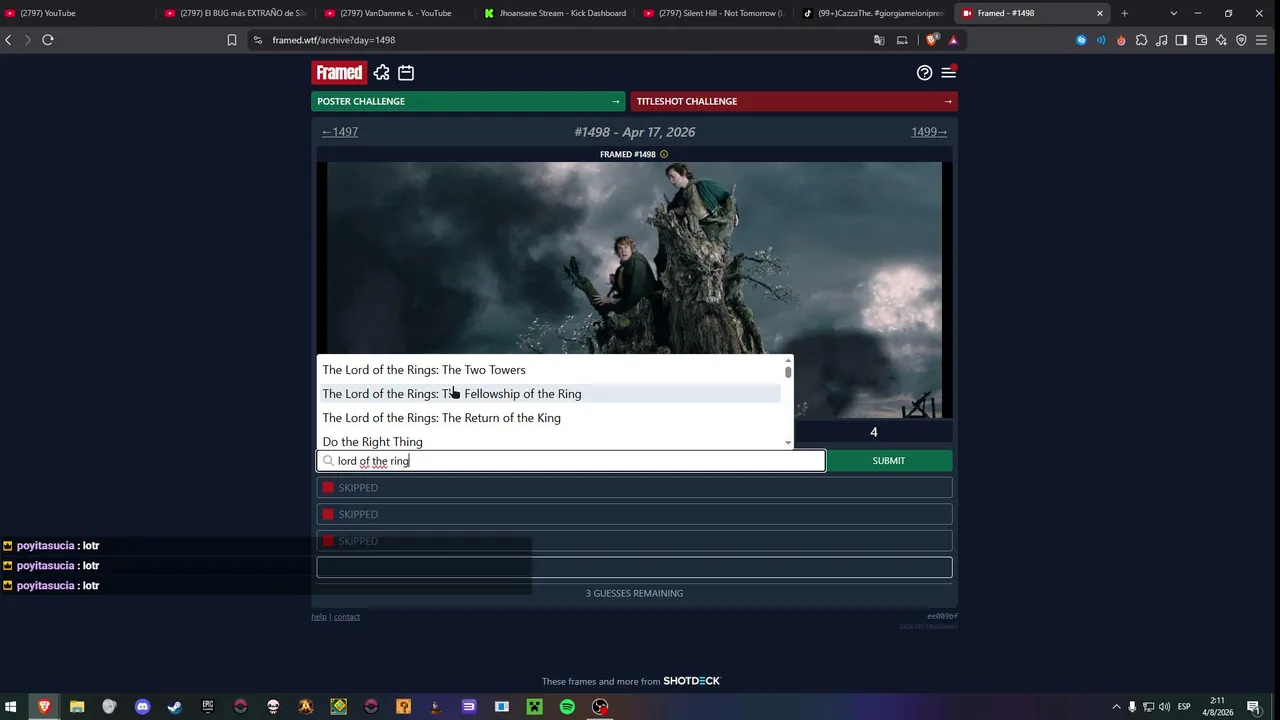Toggle the browser sidebar panel icon
This screenshot has height=720, width=1280.
click(1181, 40)
